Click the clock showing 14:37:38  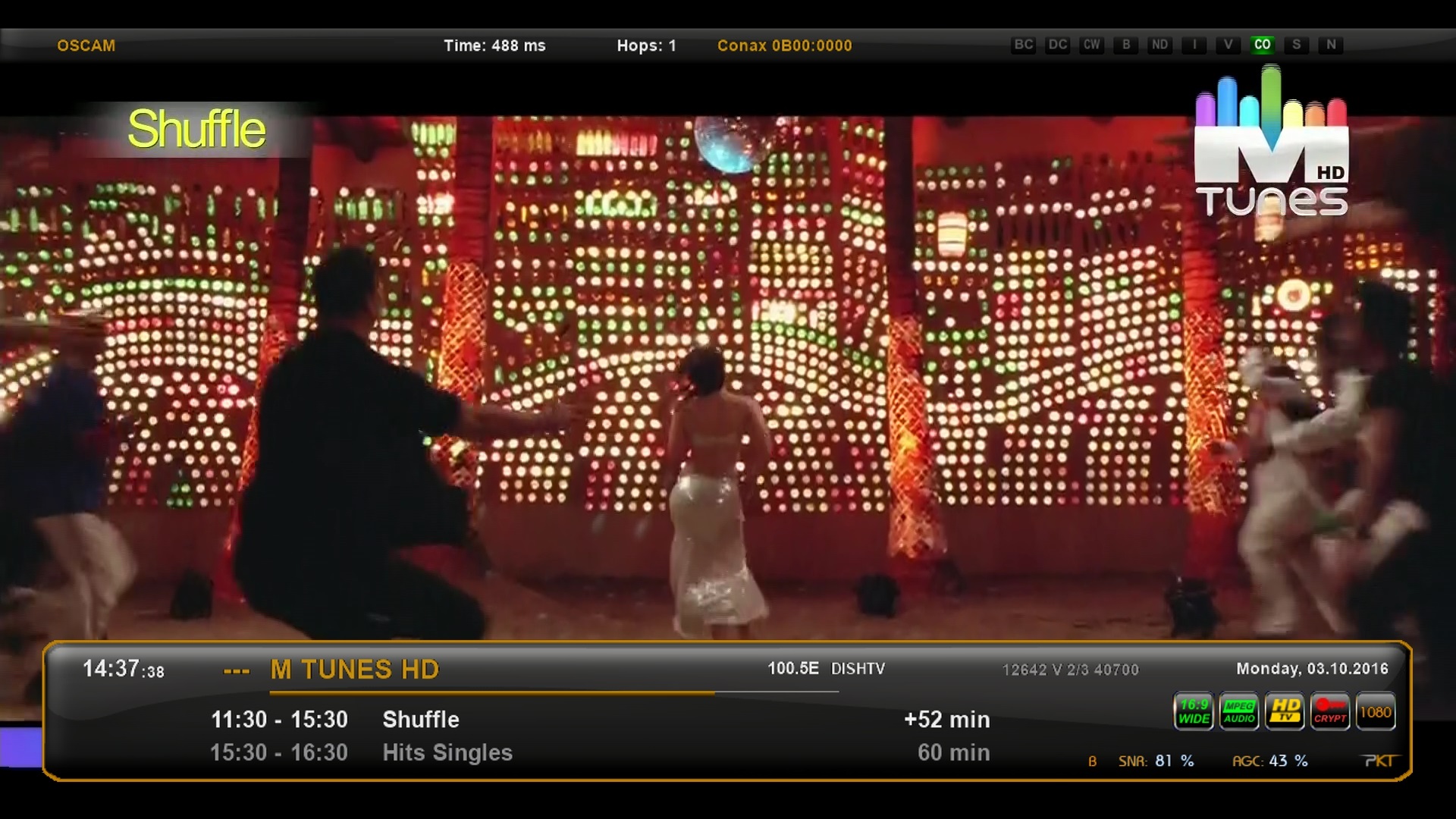tap(124, 669)
